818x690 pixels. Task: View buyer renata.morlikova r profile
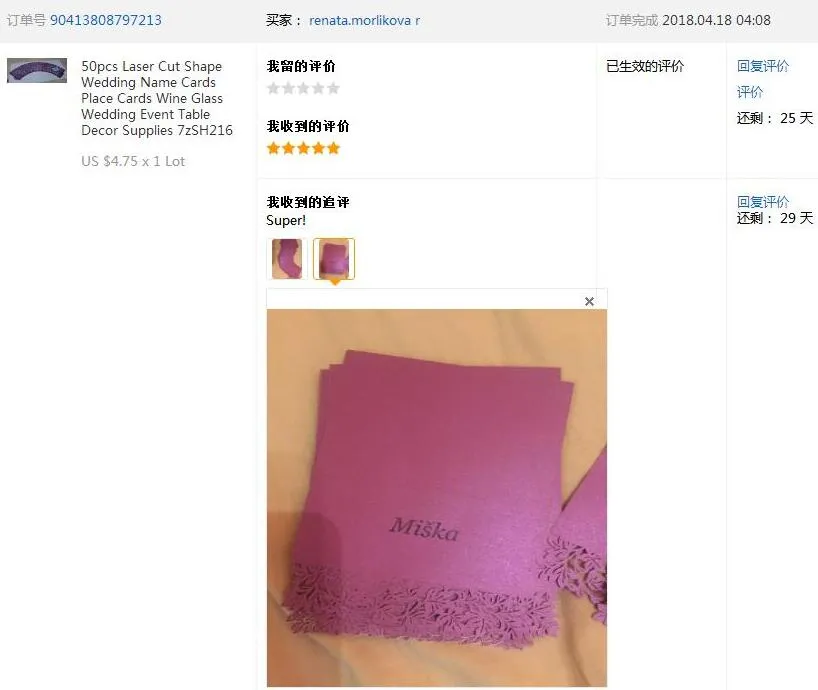click(364, 20)
